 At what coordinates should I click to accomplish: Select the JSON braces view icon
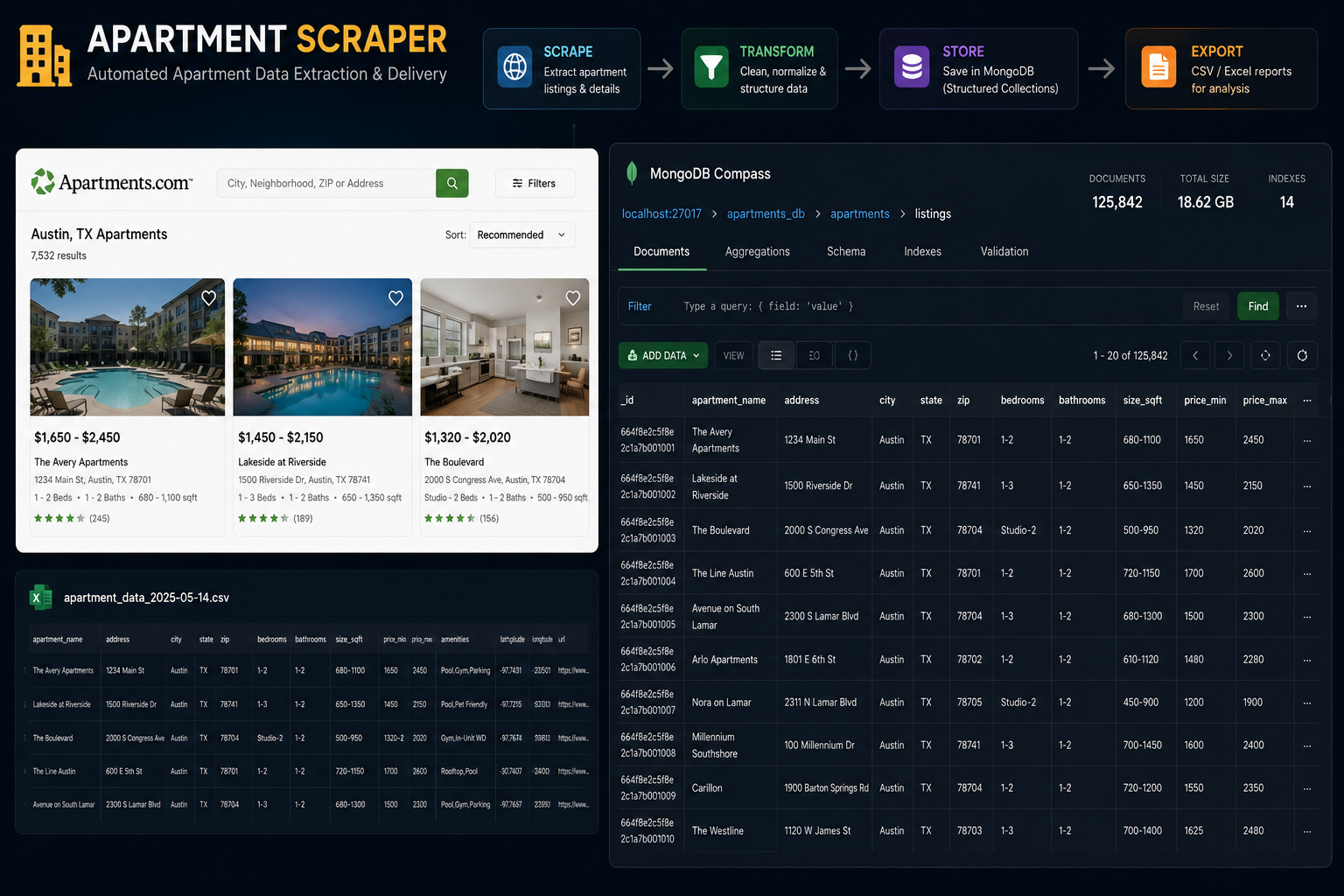point(852,355)
